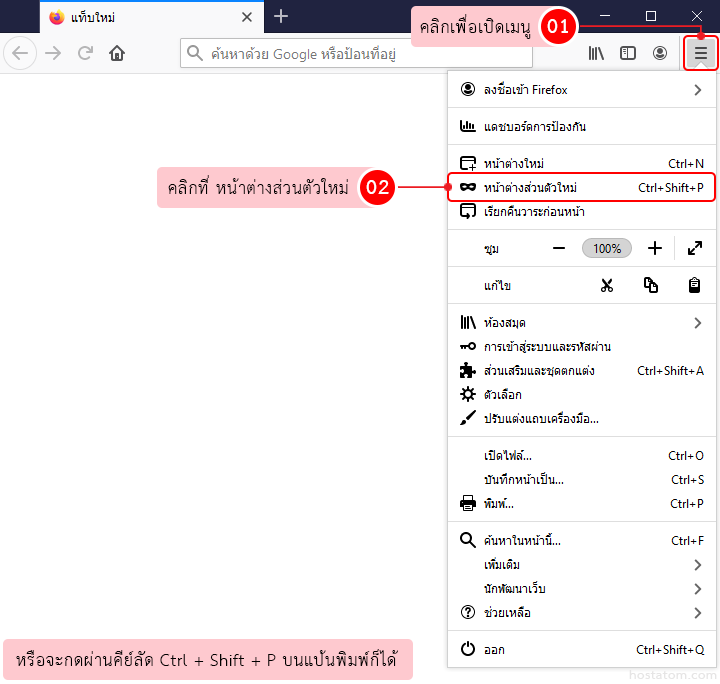Click the copy icon in edit row
This screenshot has width=720, height=684.
tap(651, 285)
